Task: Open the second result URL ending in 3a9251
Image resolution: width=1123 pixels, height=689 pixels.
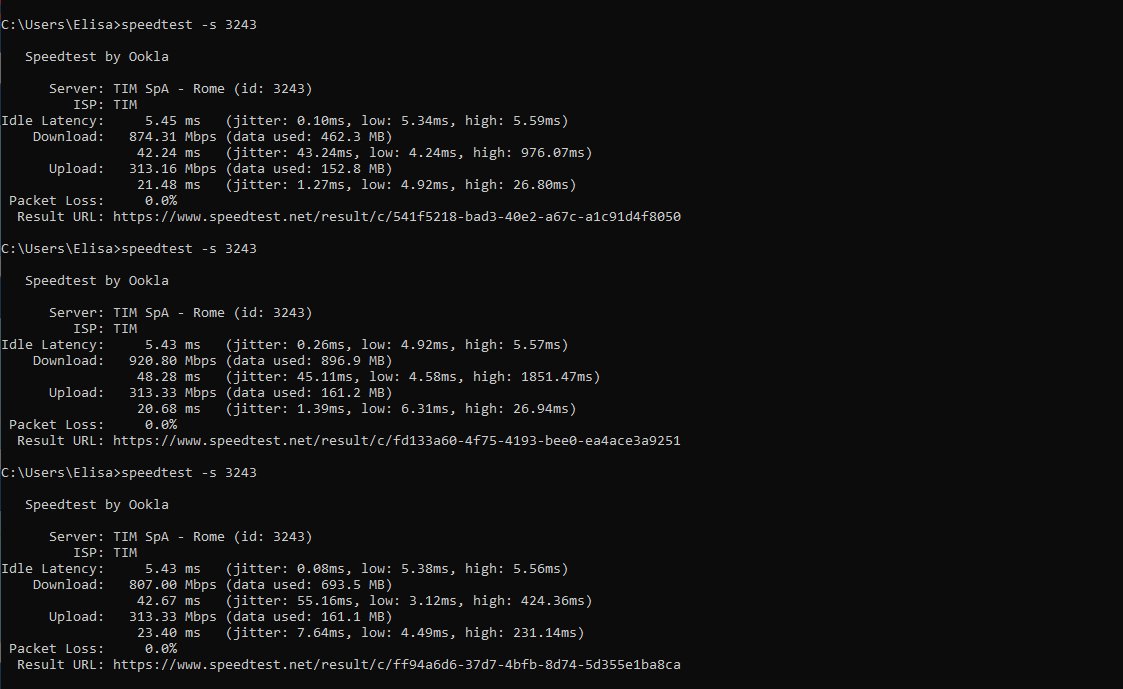Action: (396, 440)
